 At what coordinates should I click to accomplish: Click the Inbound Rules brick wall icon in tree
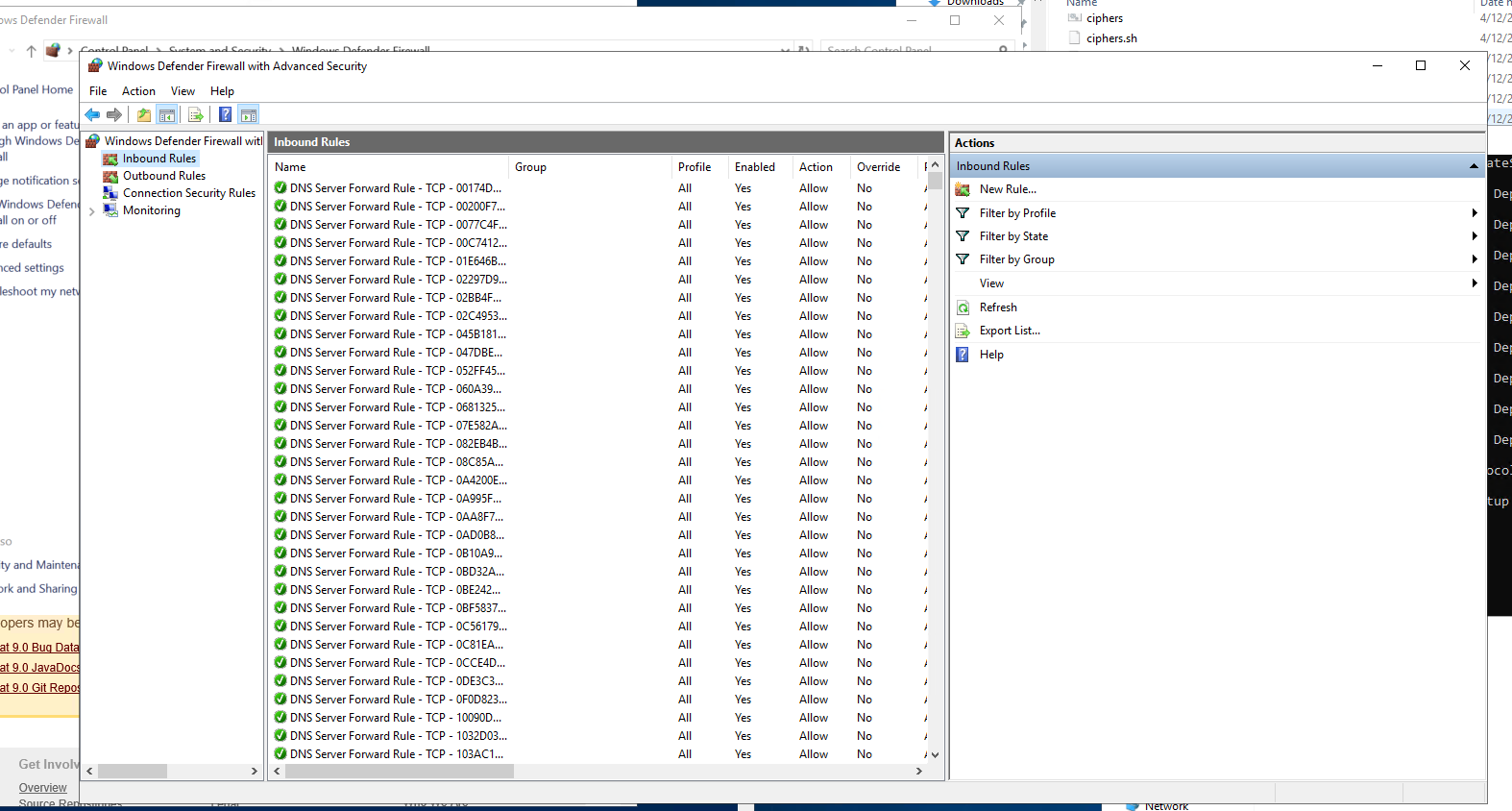pyautogui.click(x=110, y=159)
